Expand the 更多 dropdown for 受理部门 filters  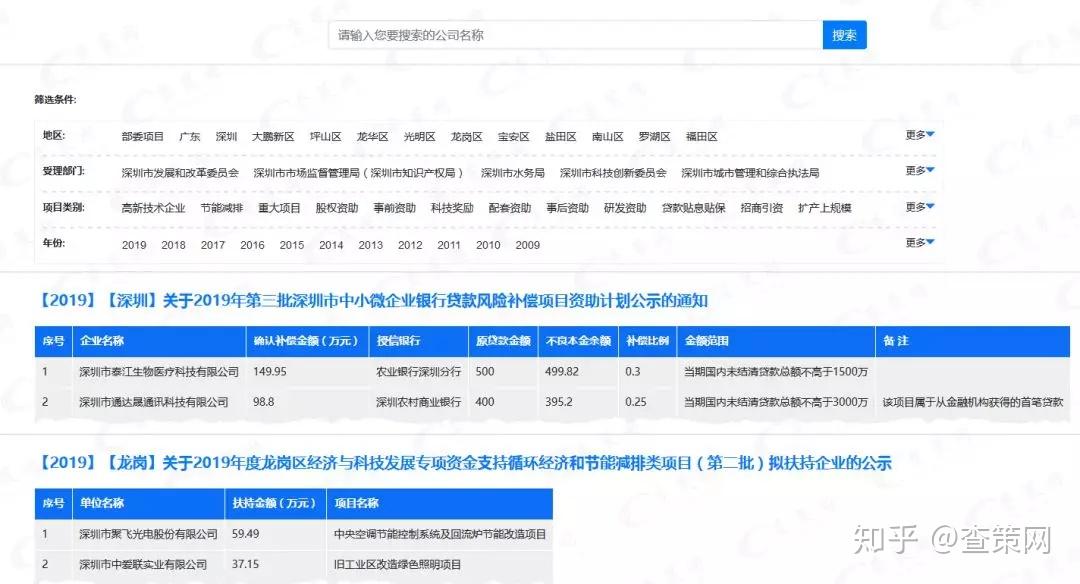(919, 171)
